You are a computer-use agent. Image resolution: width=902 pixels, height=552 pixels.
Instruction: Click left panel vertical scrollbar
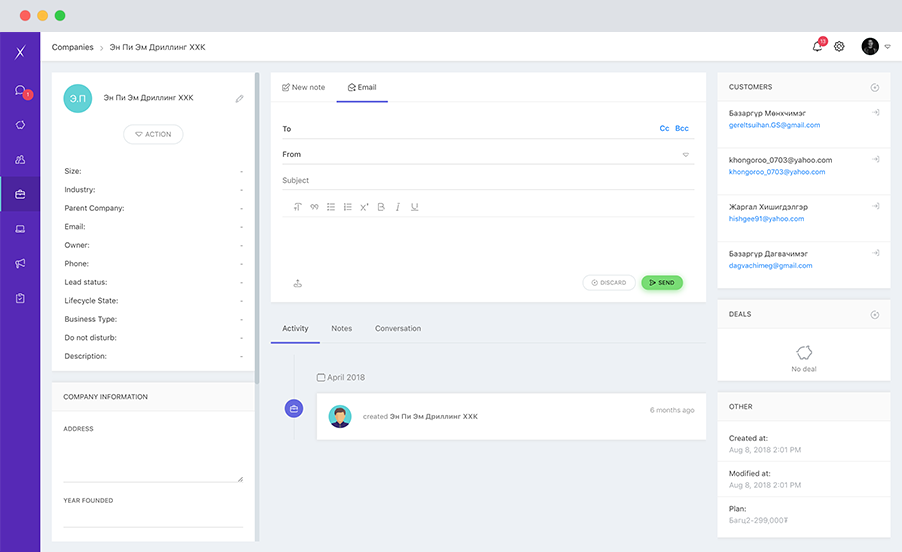coord(257,228)
